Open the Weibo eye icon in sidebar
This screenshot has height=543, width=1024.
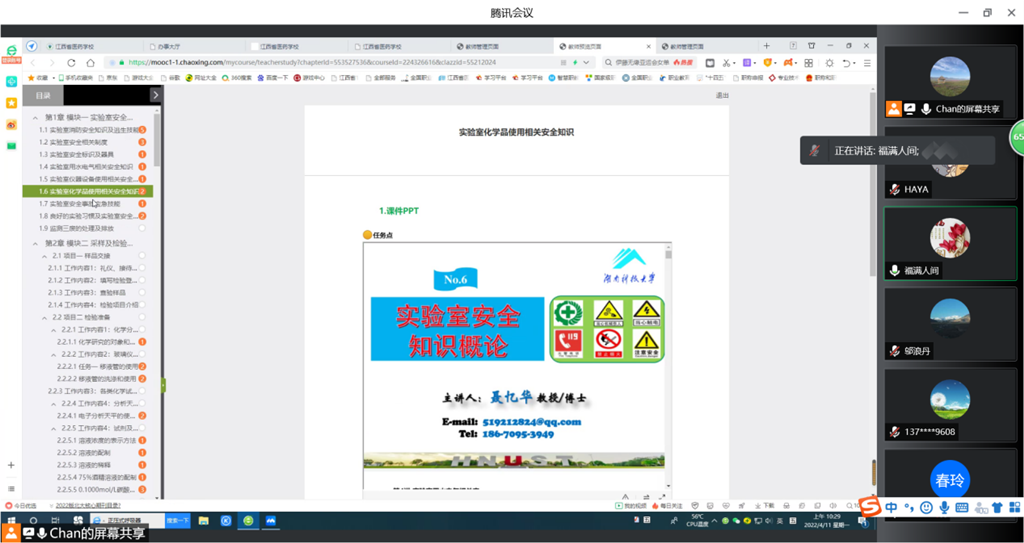coord(11,124)
